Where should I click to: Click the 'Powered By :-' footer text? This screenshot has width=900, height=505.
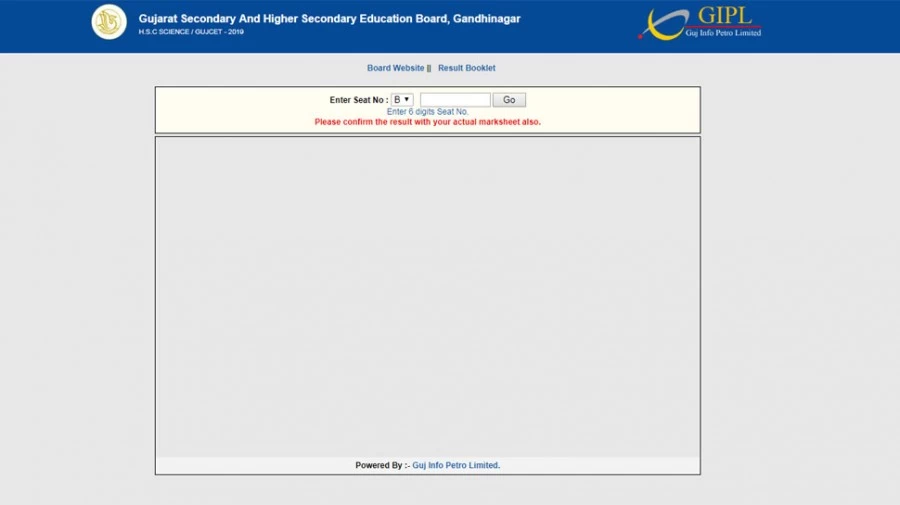382,465
